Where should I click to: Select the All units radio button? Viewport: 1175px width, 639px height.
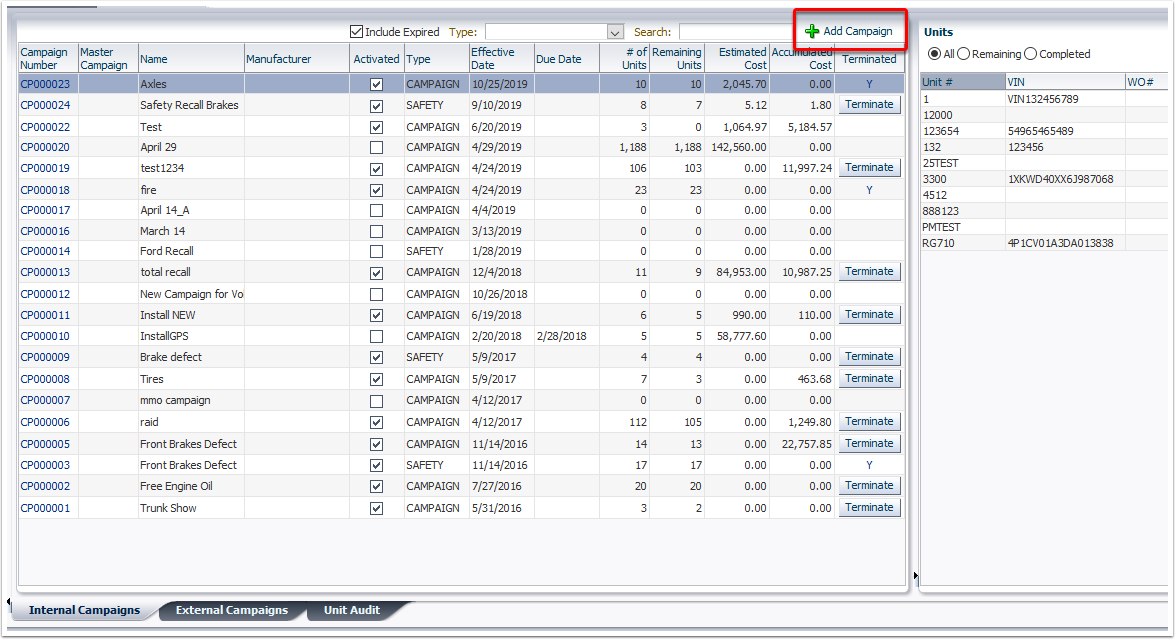934,54
